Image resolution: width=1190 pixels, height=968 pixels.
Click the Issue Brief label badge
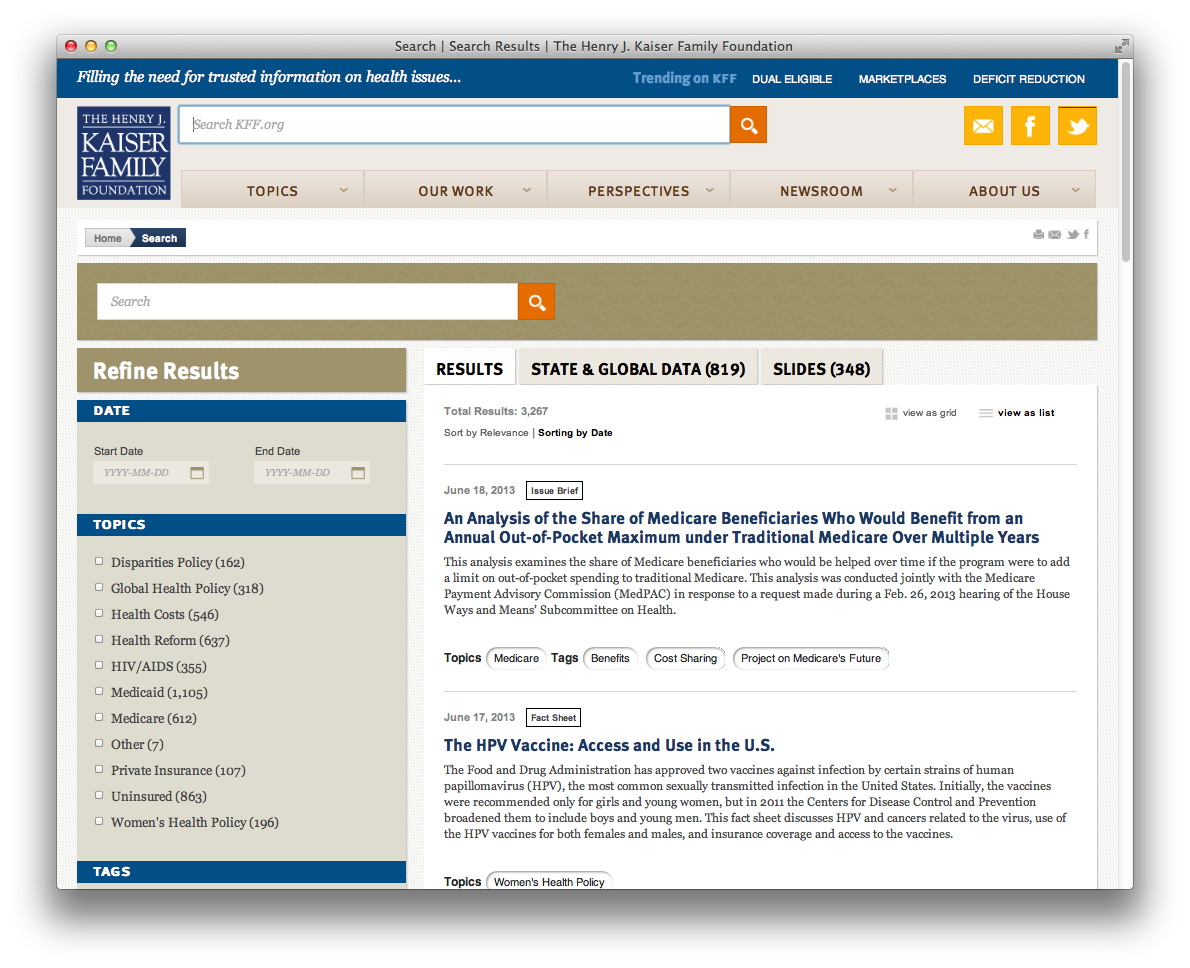(x=554, y=490)
